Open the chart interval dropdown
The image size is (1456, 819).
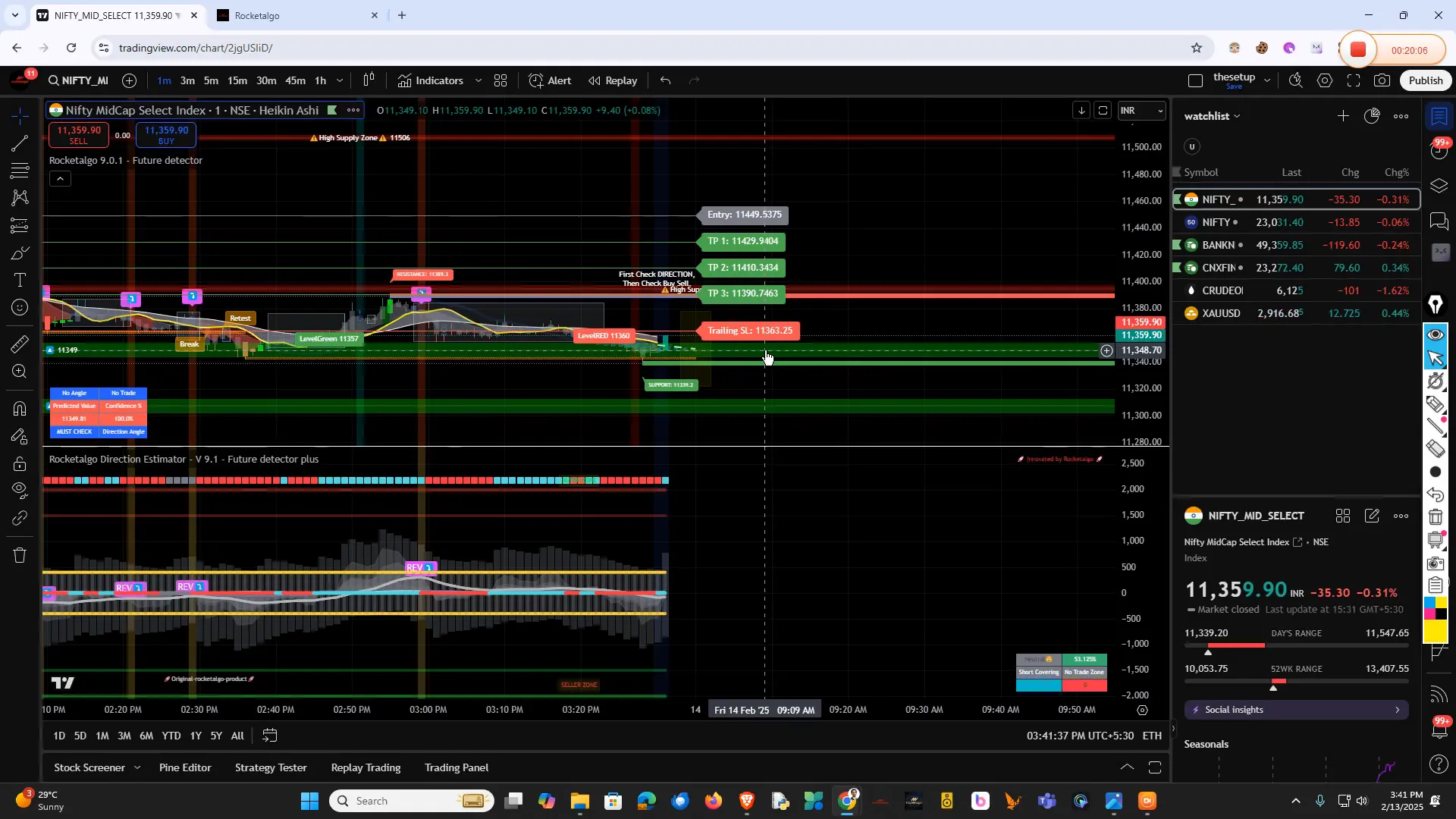click(x=340, y=80)
